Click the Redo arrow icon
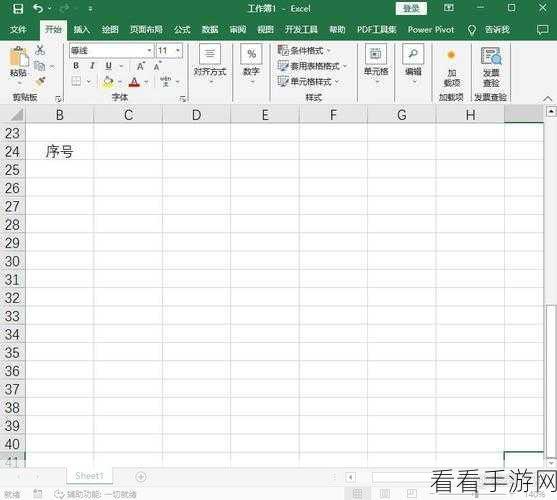Viewport: 557px width, 500px height. [x=64, y=8]
